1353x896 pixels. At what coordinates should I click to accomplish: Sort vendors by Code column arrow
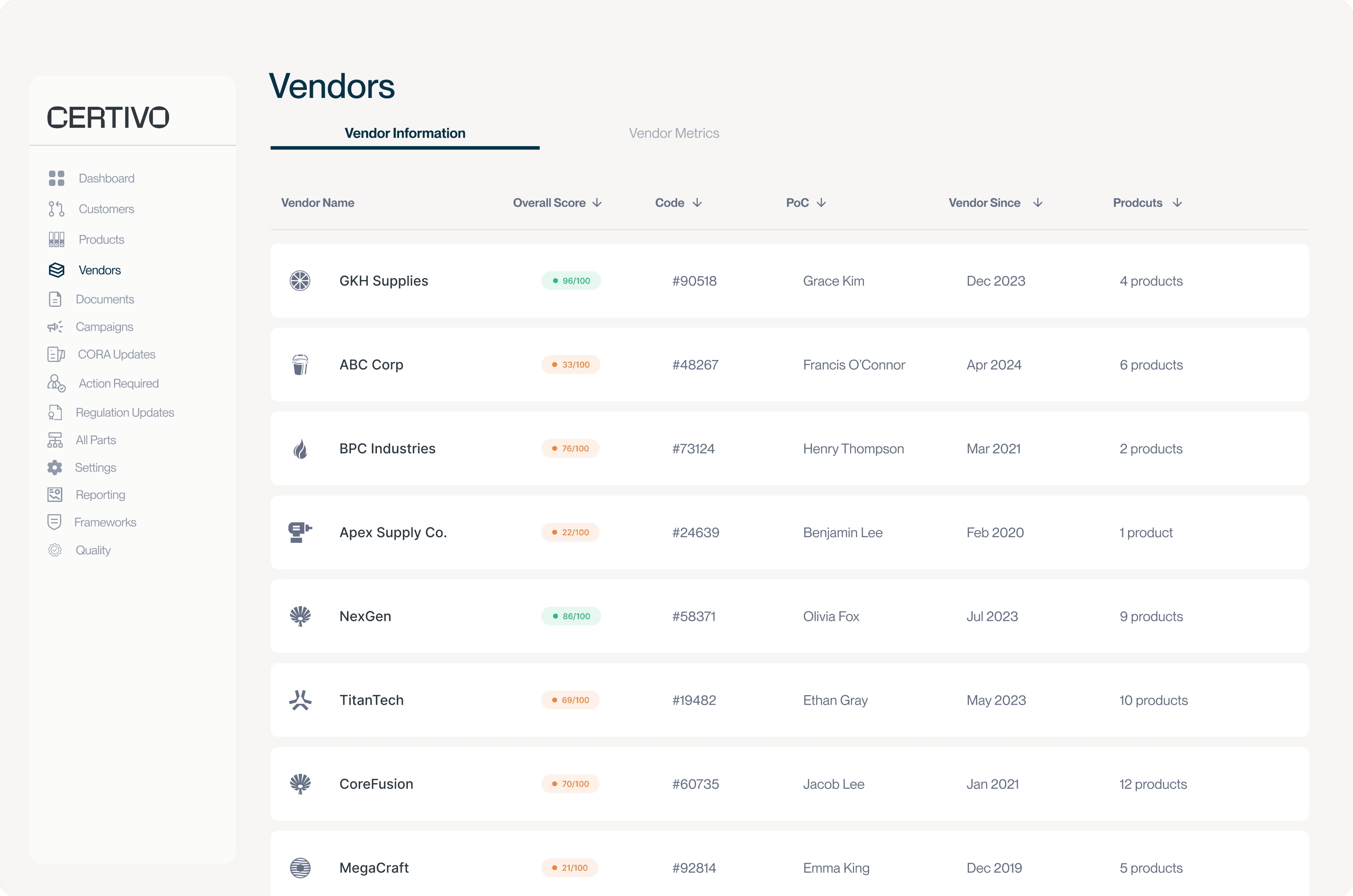(x=697, y=203)
